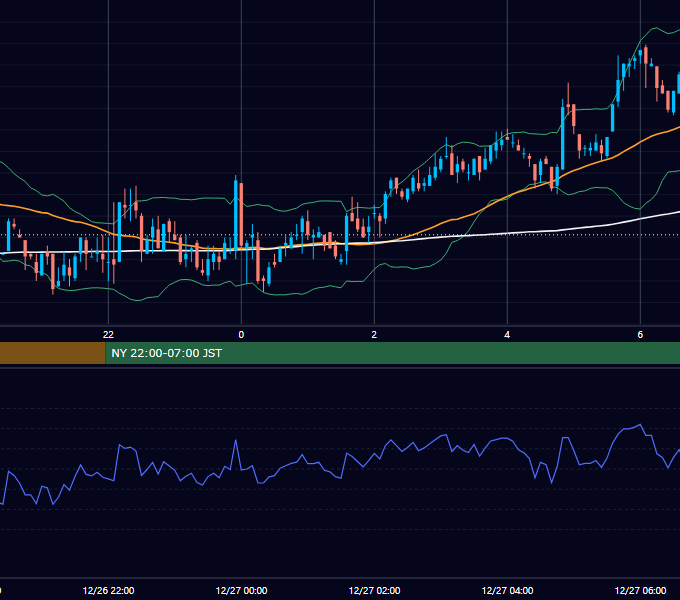Click the 12/27 02:00 date label
This screenshot has width=680, height=600.
pyautogui.click(x=374, y=590)
